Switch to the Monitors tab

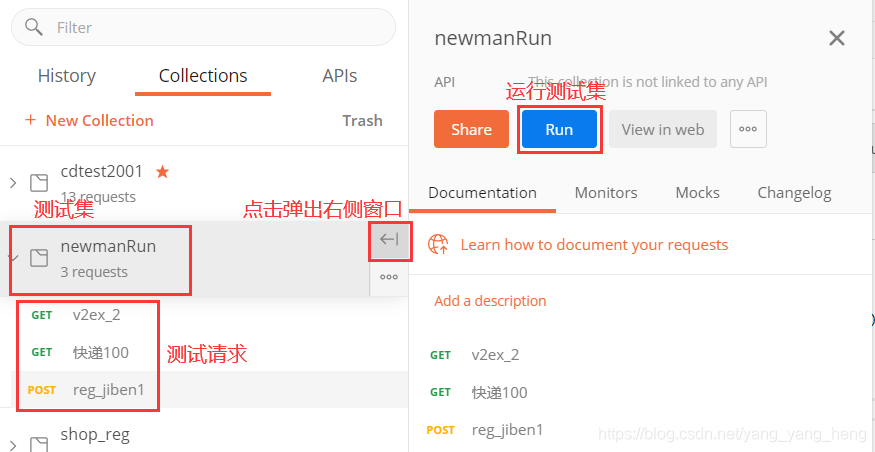(605, 193)
